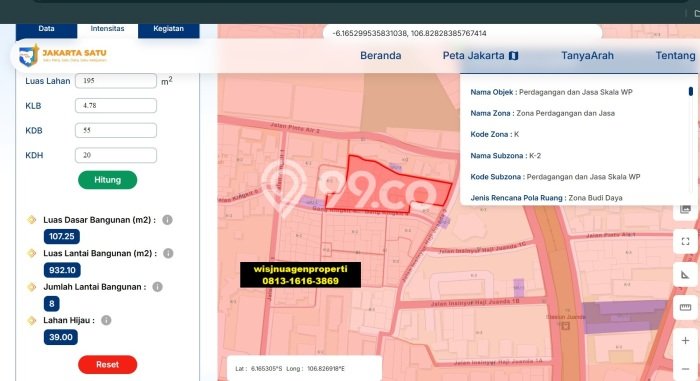Click the Luas Lahan input field
The height and width of the screenshot is (381, 700).
tap(116, 81)
